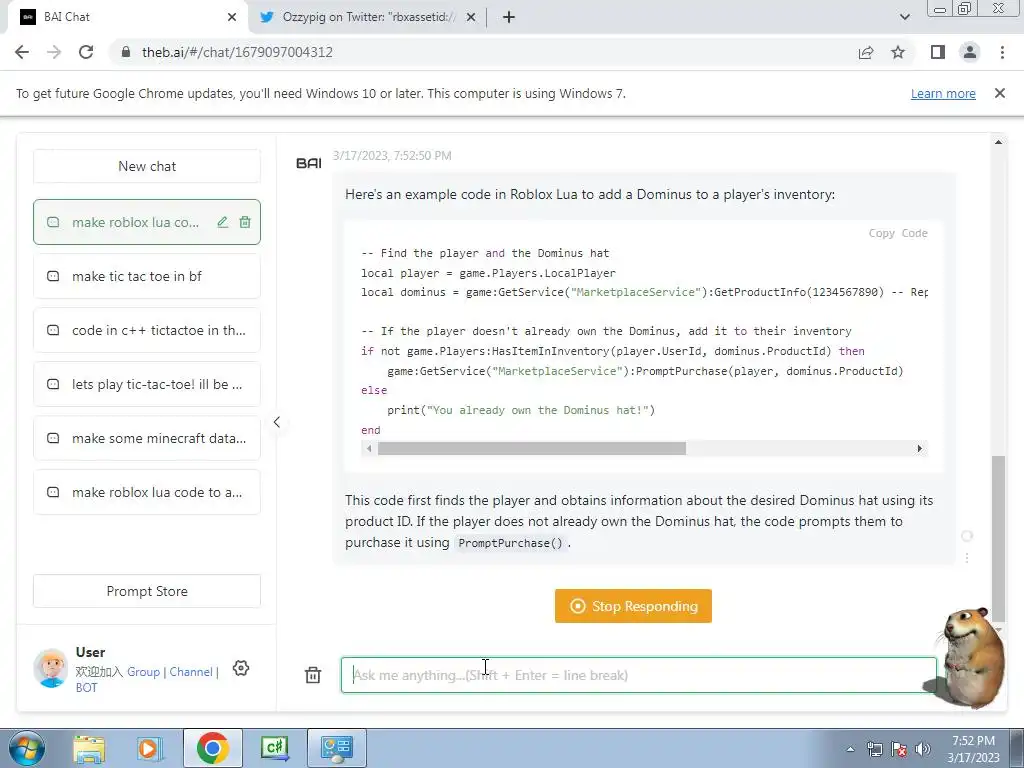The width and height of the screenshot is (1024, 768).
Task: Clear conversation with trash icon near input
Action: (313, 675)
